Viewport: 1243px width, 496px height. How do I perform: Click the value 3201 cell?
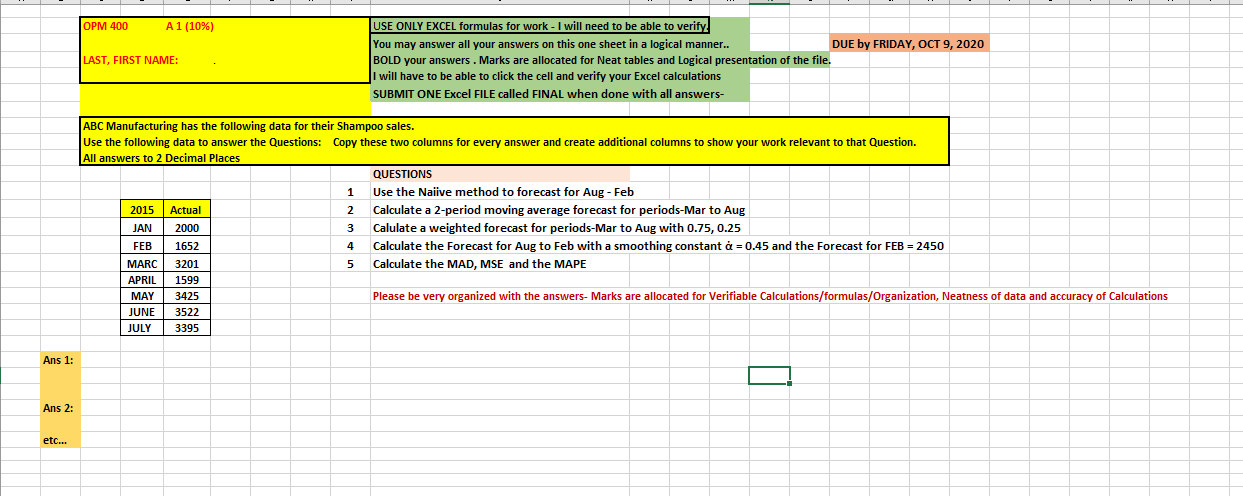[x=186, y=264]
